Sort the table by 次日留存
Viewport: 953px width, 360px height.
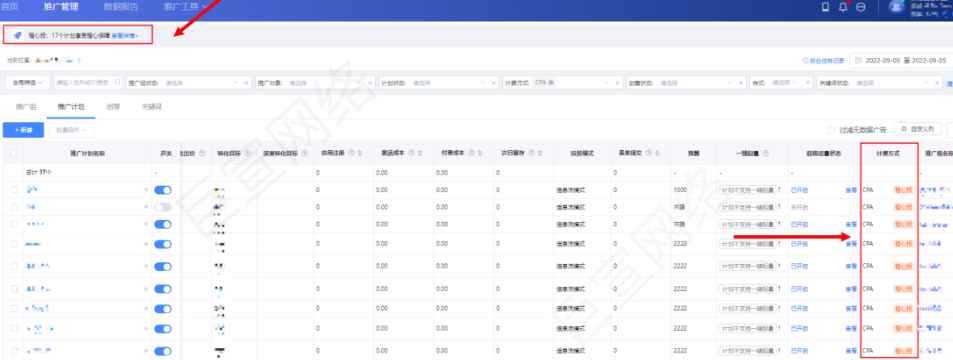pos(540,153)
